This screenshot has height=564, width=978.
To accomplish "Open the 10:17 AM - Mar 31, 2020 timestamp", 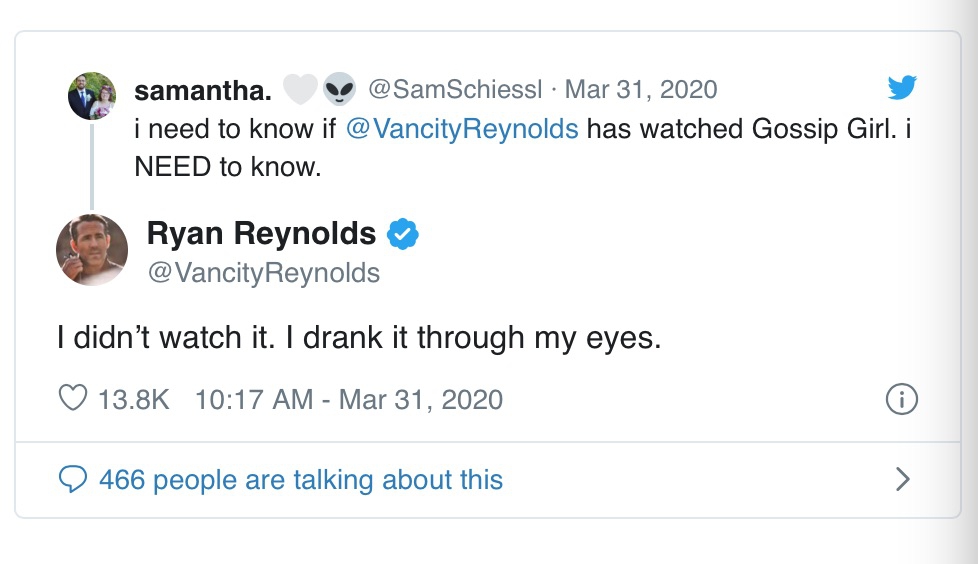I will point(349,399).
